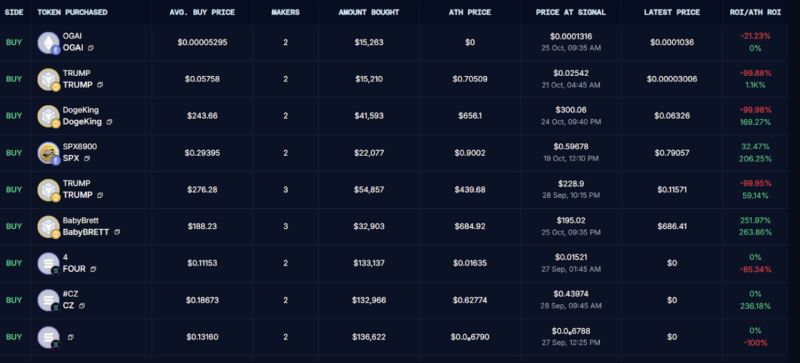800x363 pixels.
Task: Copy the FOUR token address
Action: click(x=93, y=269)
